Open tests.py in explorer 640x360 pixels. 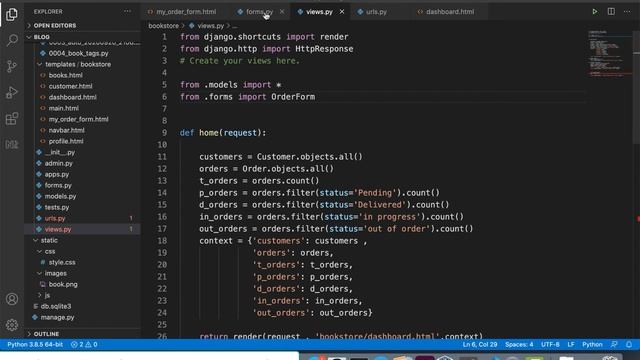point(57,208)
